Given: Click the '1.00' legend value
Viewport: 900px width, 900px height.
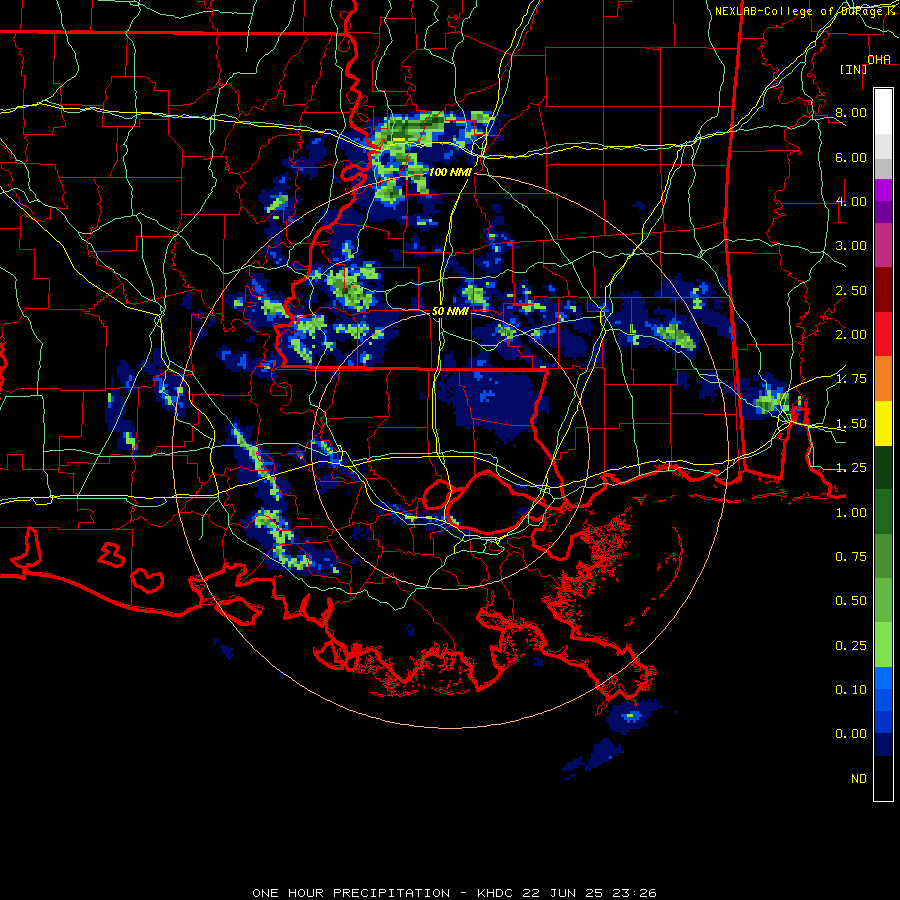Looking at the screenshot, I should (851, 513).
